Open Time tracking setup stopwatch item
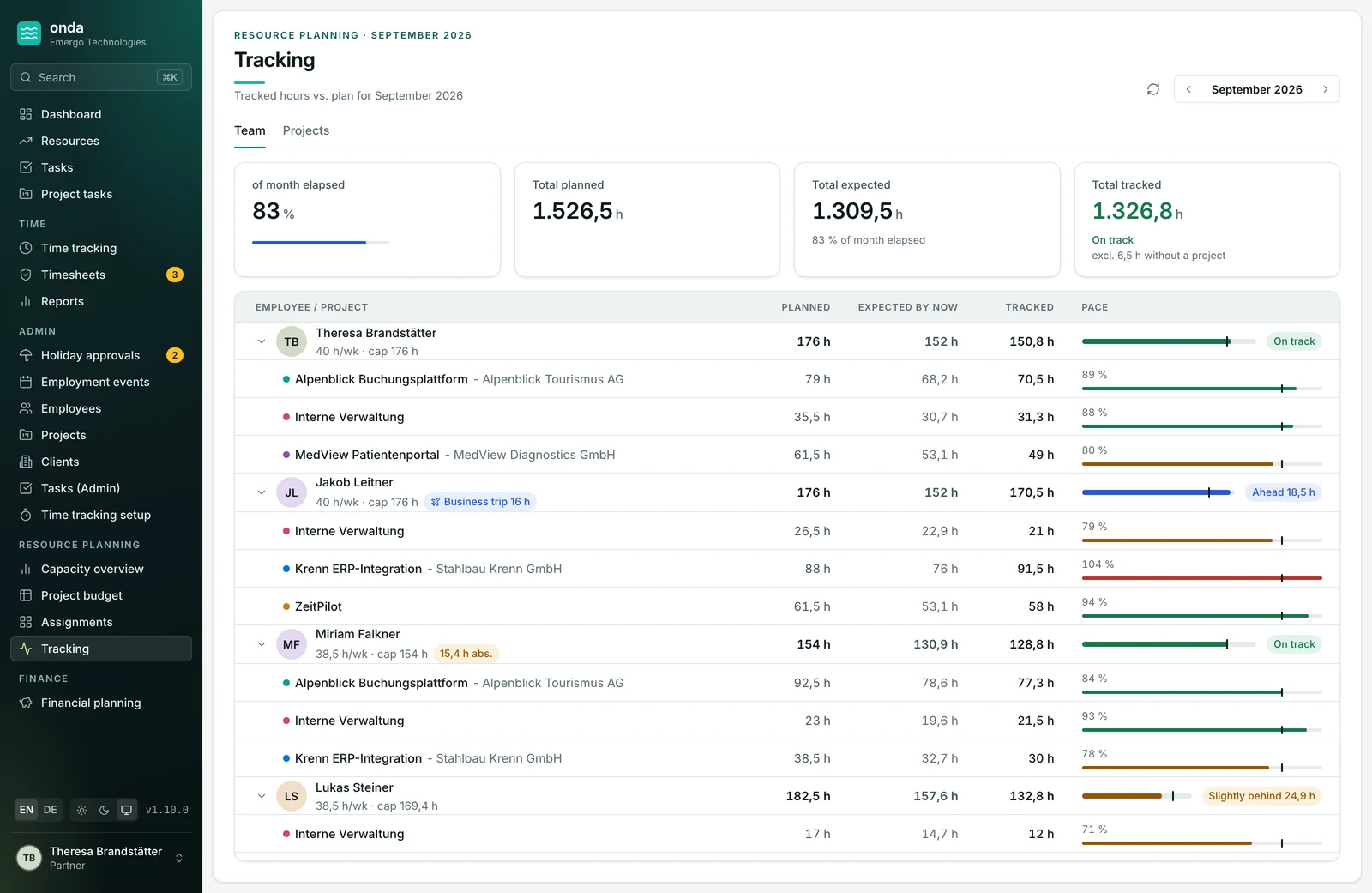The image size is (1372, 893). (101, 515)
